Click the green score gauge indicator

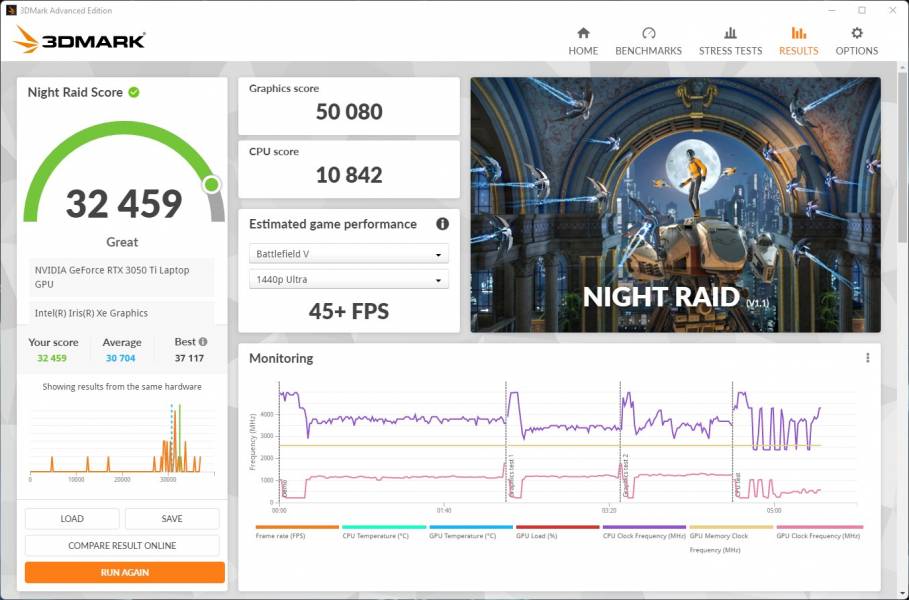coord(212,184)
